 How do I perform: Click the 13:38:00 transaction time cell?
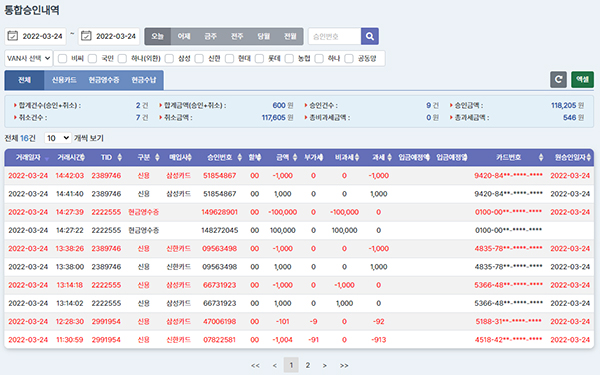[x=70, y=267]
